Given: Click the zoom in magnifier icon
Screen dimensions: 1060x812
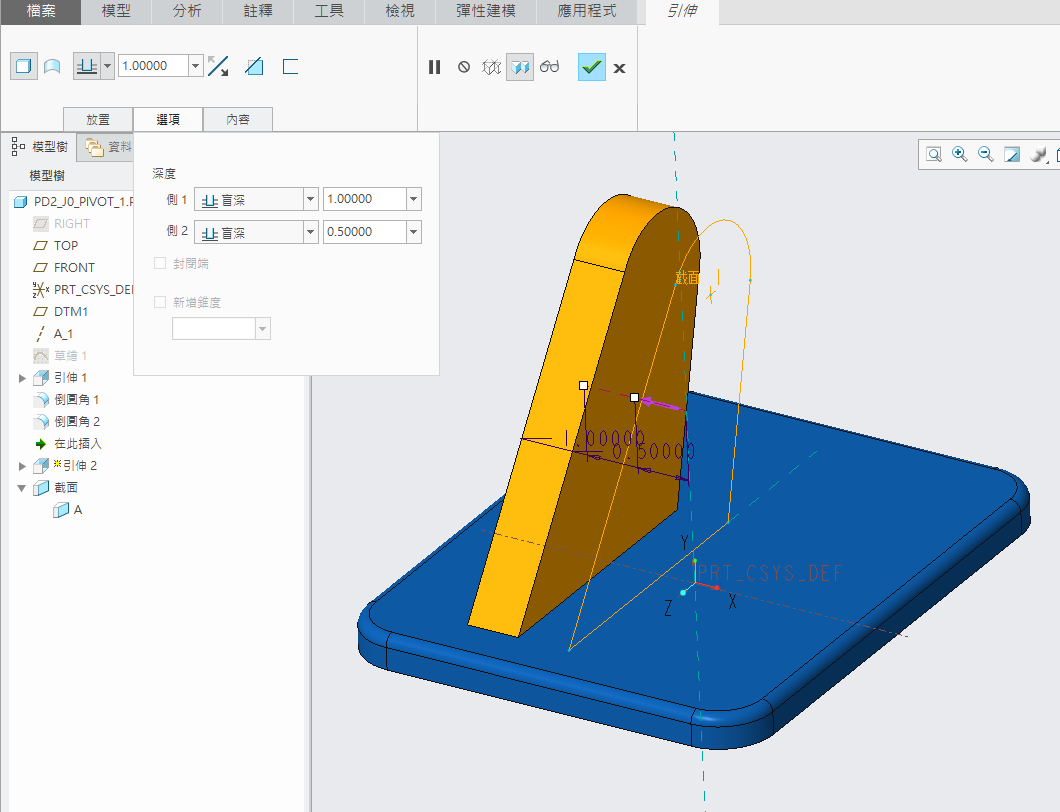Looking at the screenshot, I should 960,154.
